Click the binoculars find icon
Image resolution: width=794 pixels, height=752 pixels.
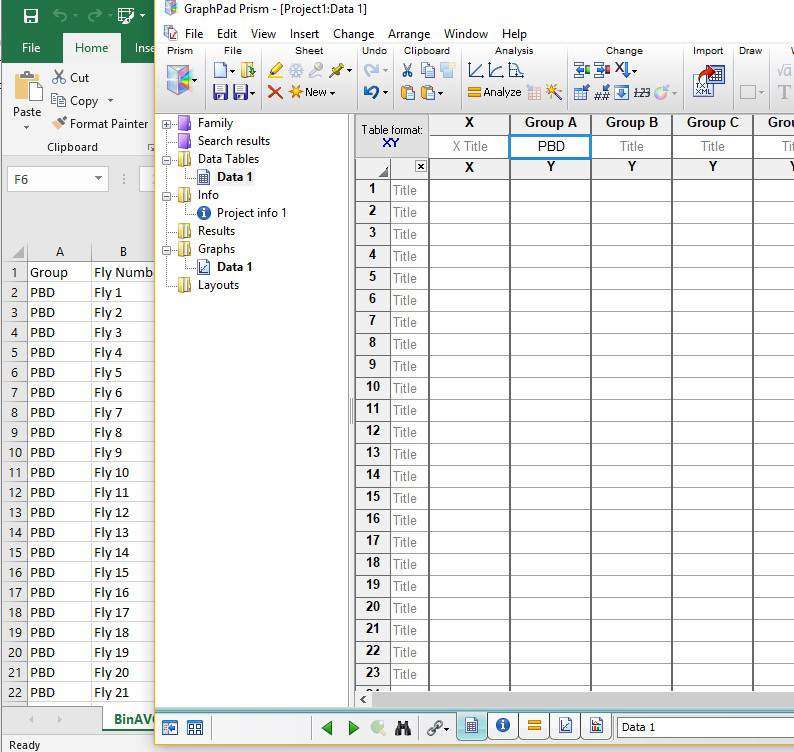click(x=403, y=728)
